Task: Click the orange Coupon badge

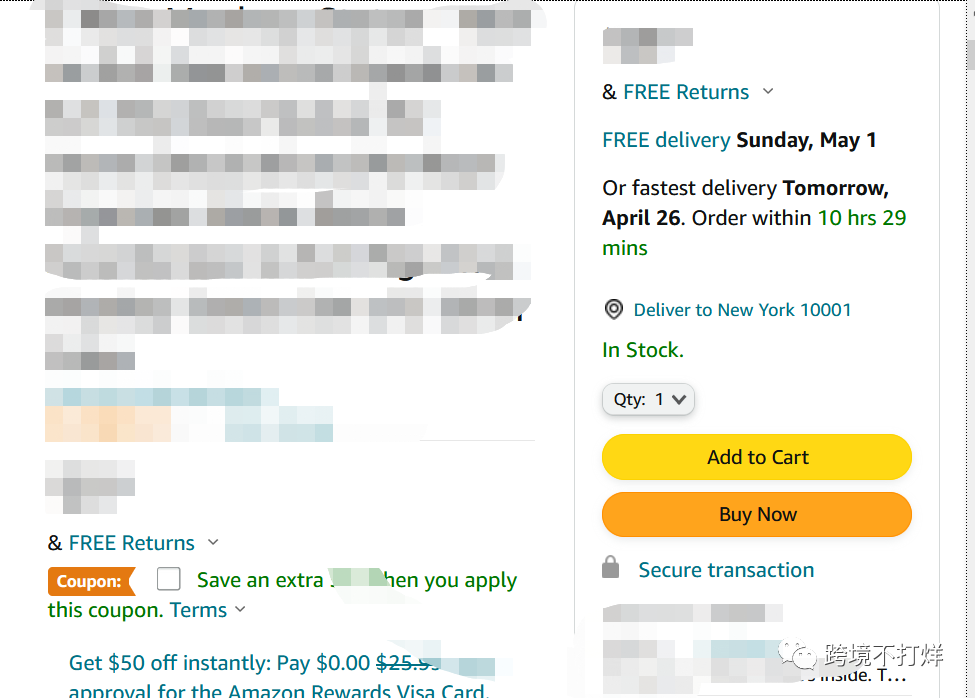Action: pyautogui.click(x=90, y=581)
